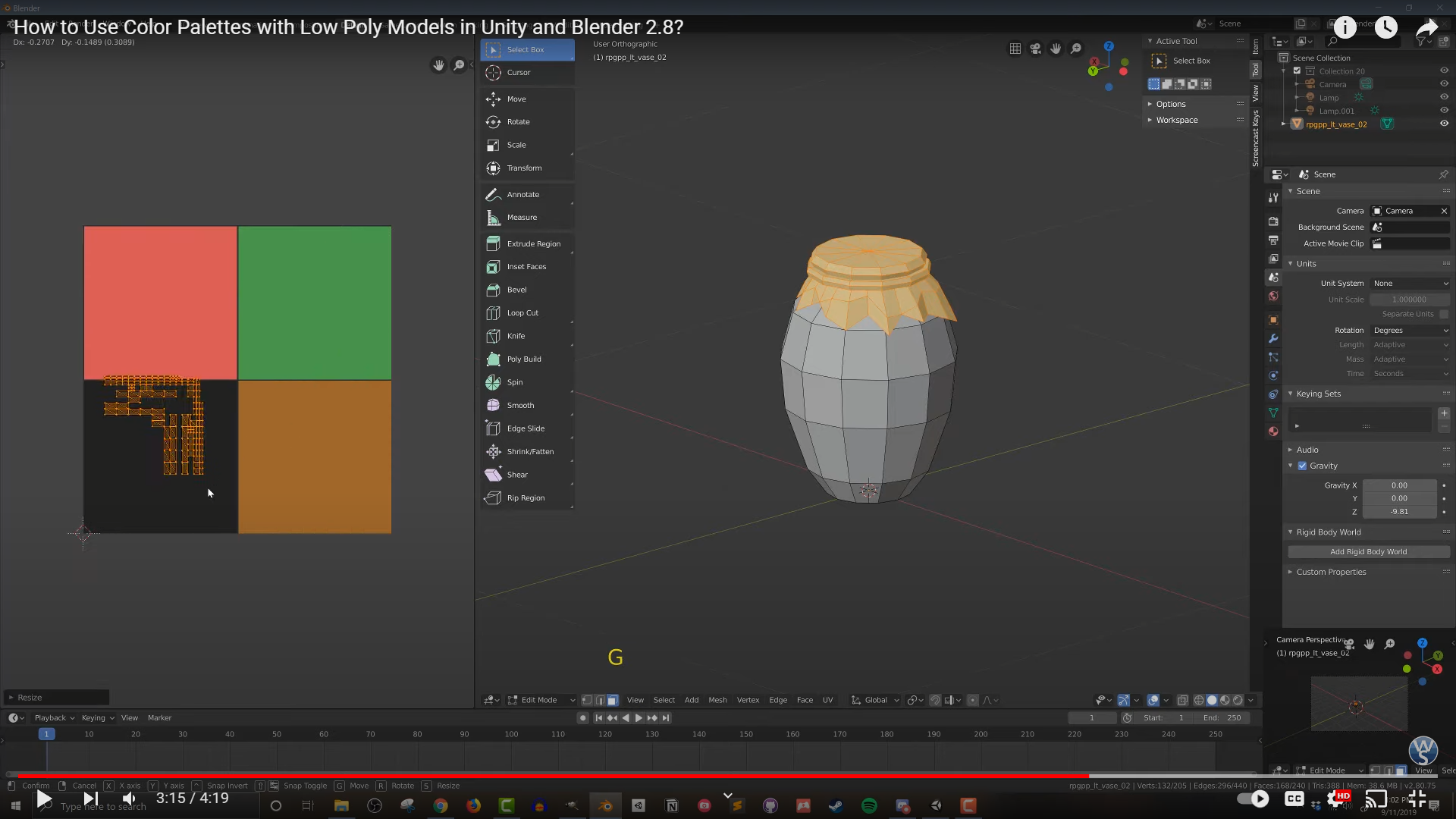Viewport: 1456px width, 819px height.
Task: Open the UV menu in header
Action: (x=827, y=700)
